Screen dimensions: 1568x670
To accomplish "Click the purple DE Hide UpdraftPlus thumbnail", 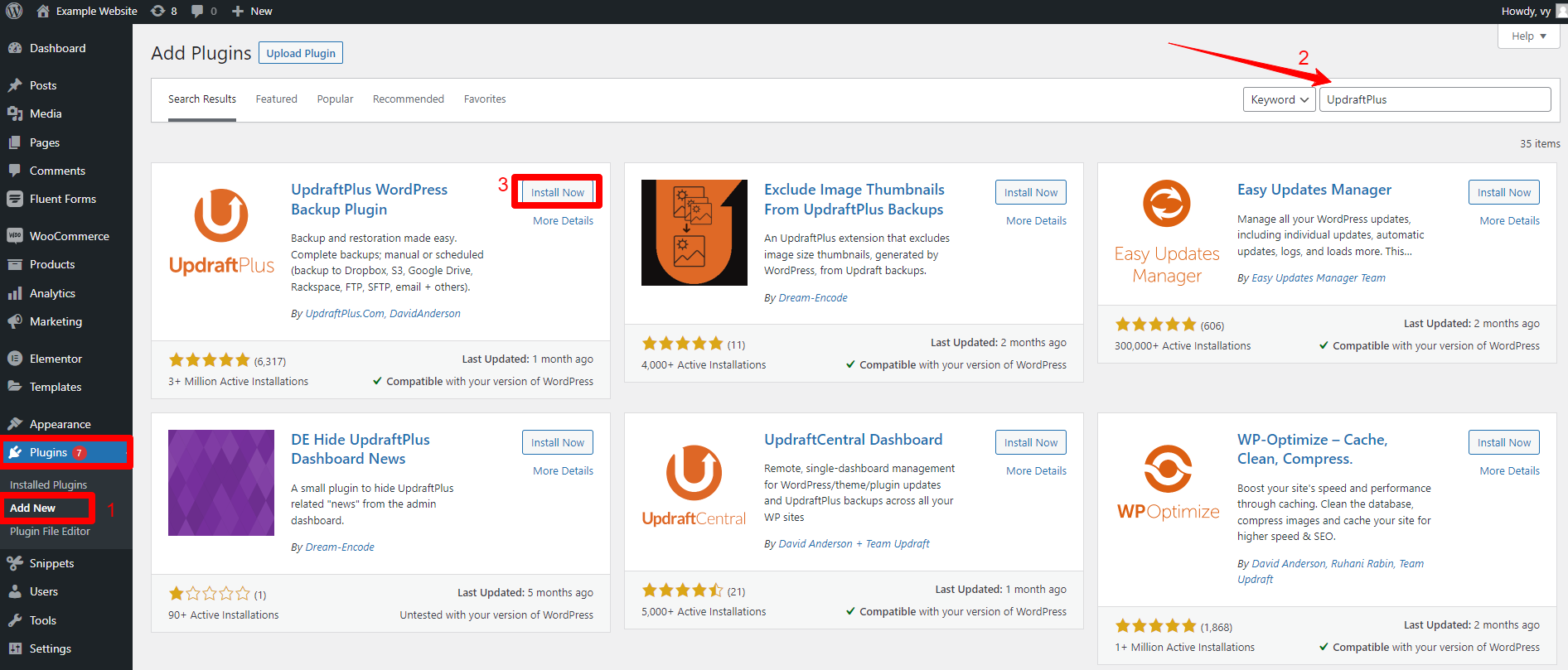I will pos(221,483).
